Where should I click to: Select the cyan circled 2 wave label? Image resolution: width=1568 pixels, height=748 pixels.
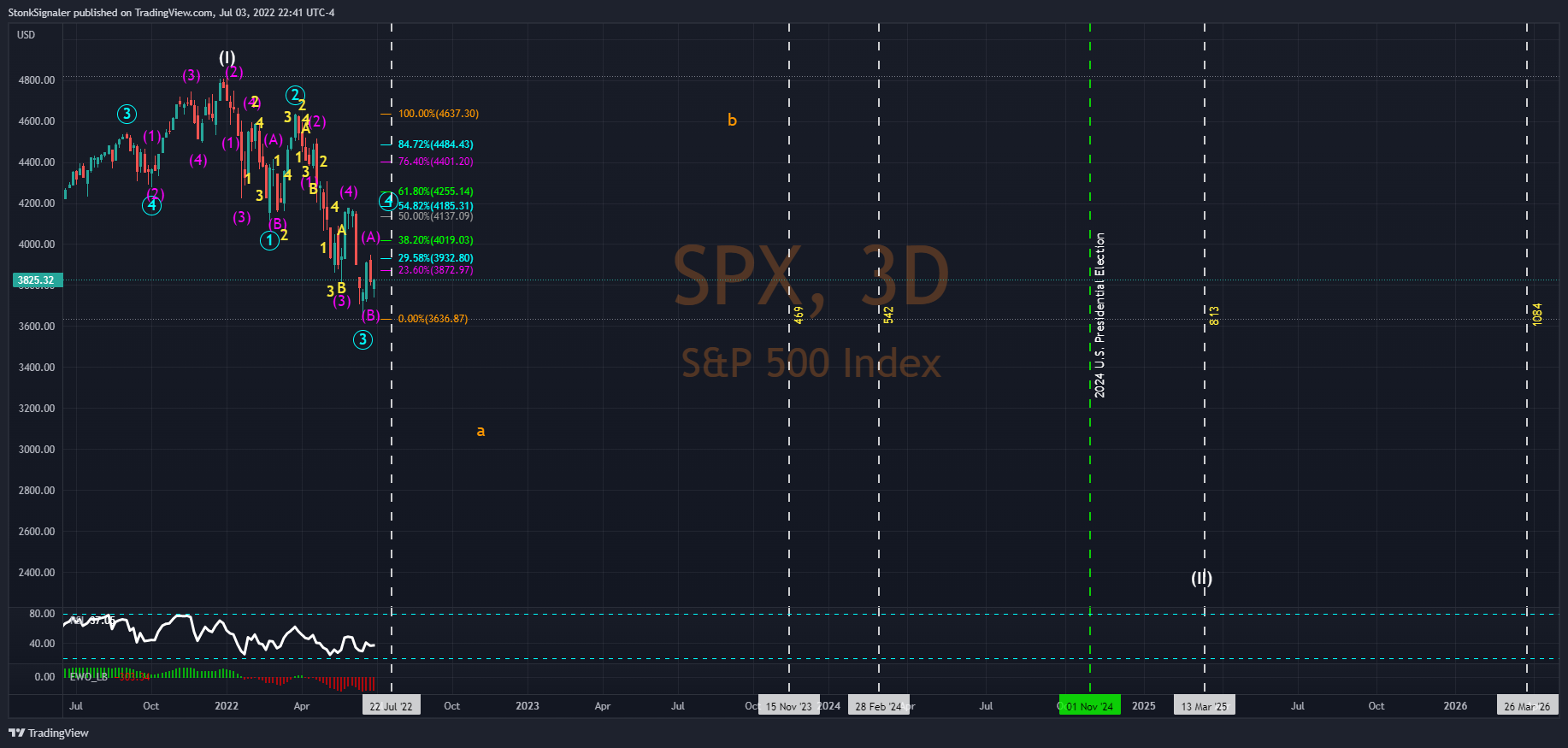(x=295, y=95)
